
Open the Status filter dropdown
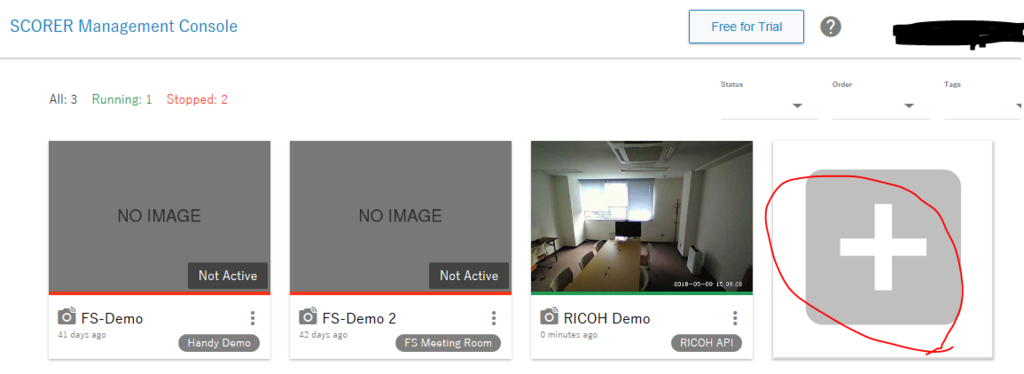[769, 106]
